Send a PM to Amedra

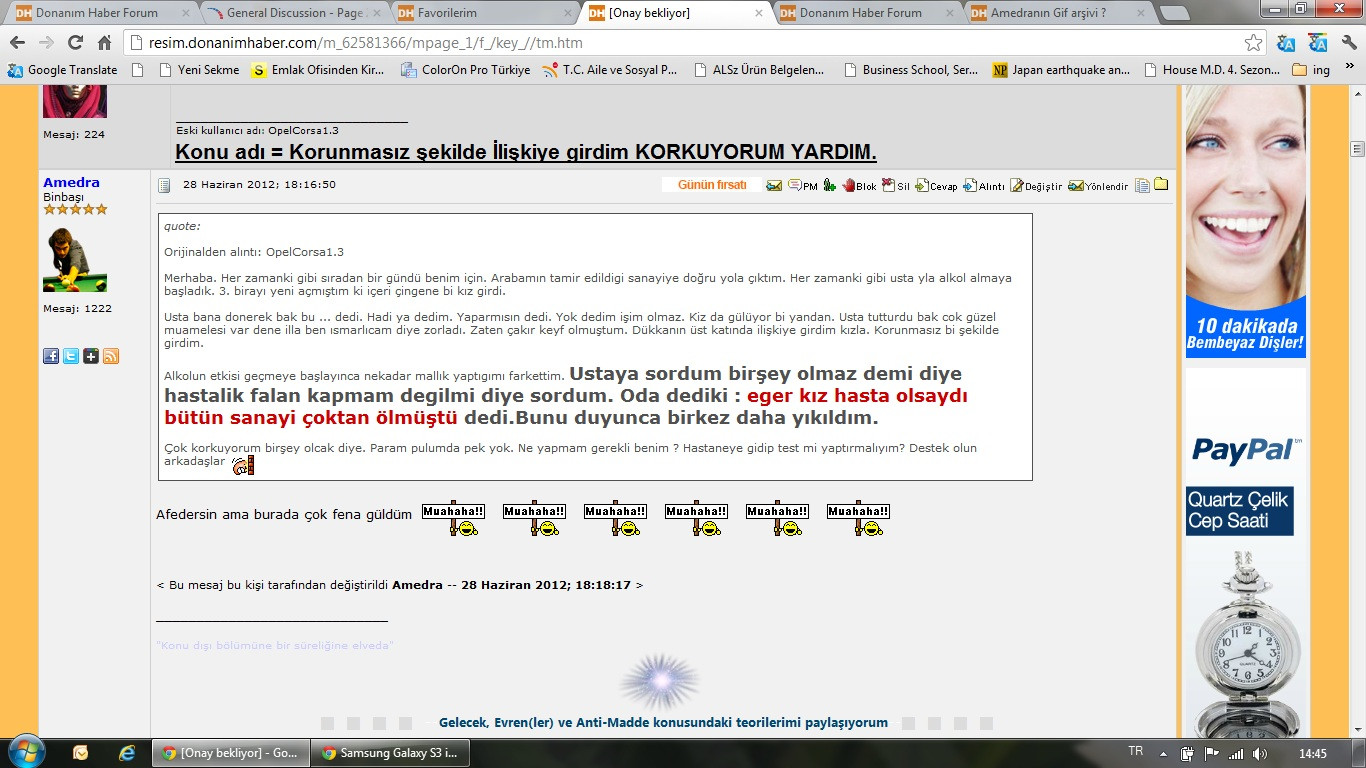tap(803, 185)
